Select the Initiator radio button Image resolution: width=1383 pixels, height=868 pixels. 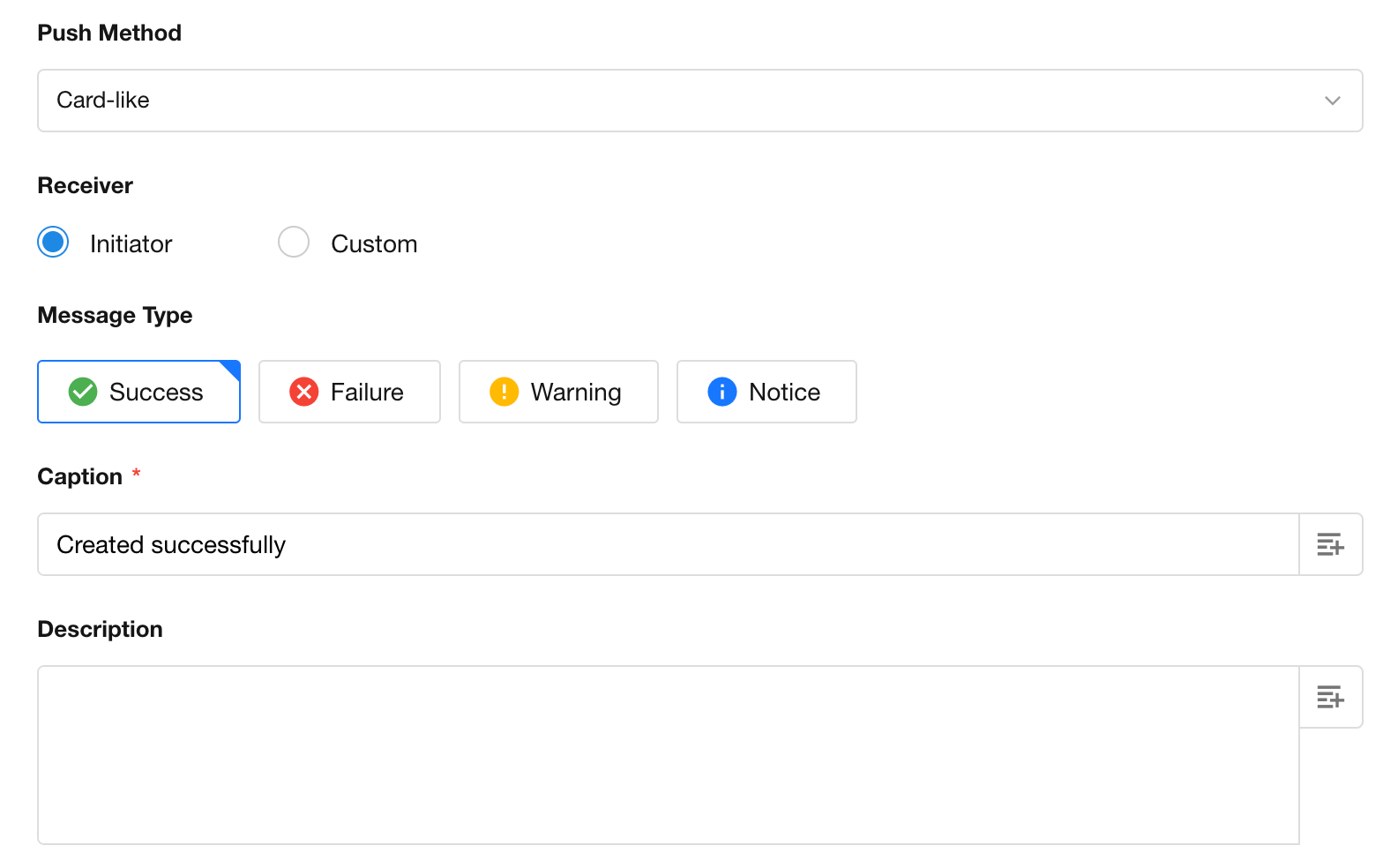coord(54,243)
